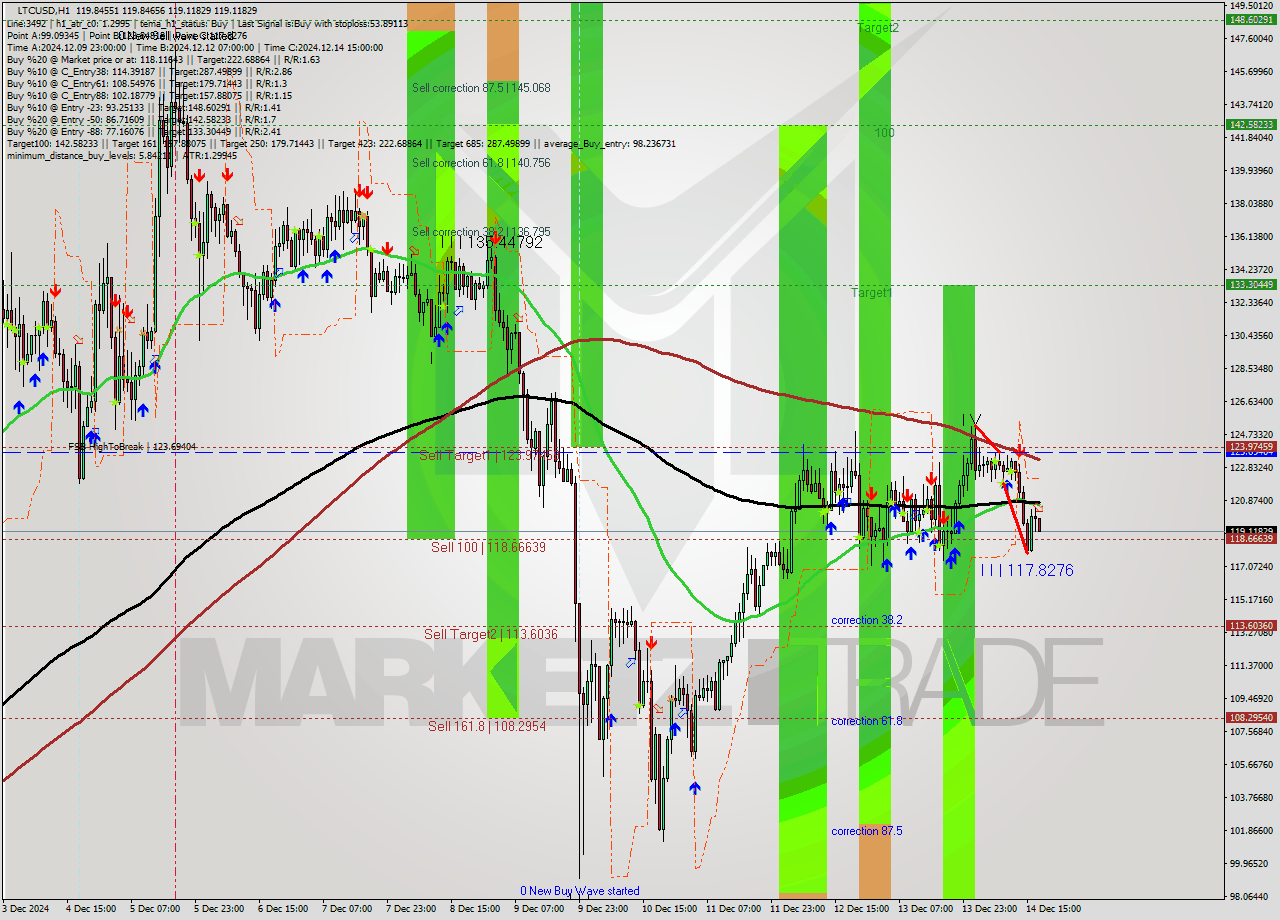
Task: Click the 'Sell 161.8 | 108.2954' label
Action: [487, 726]
